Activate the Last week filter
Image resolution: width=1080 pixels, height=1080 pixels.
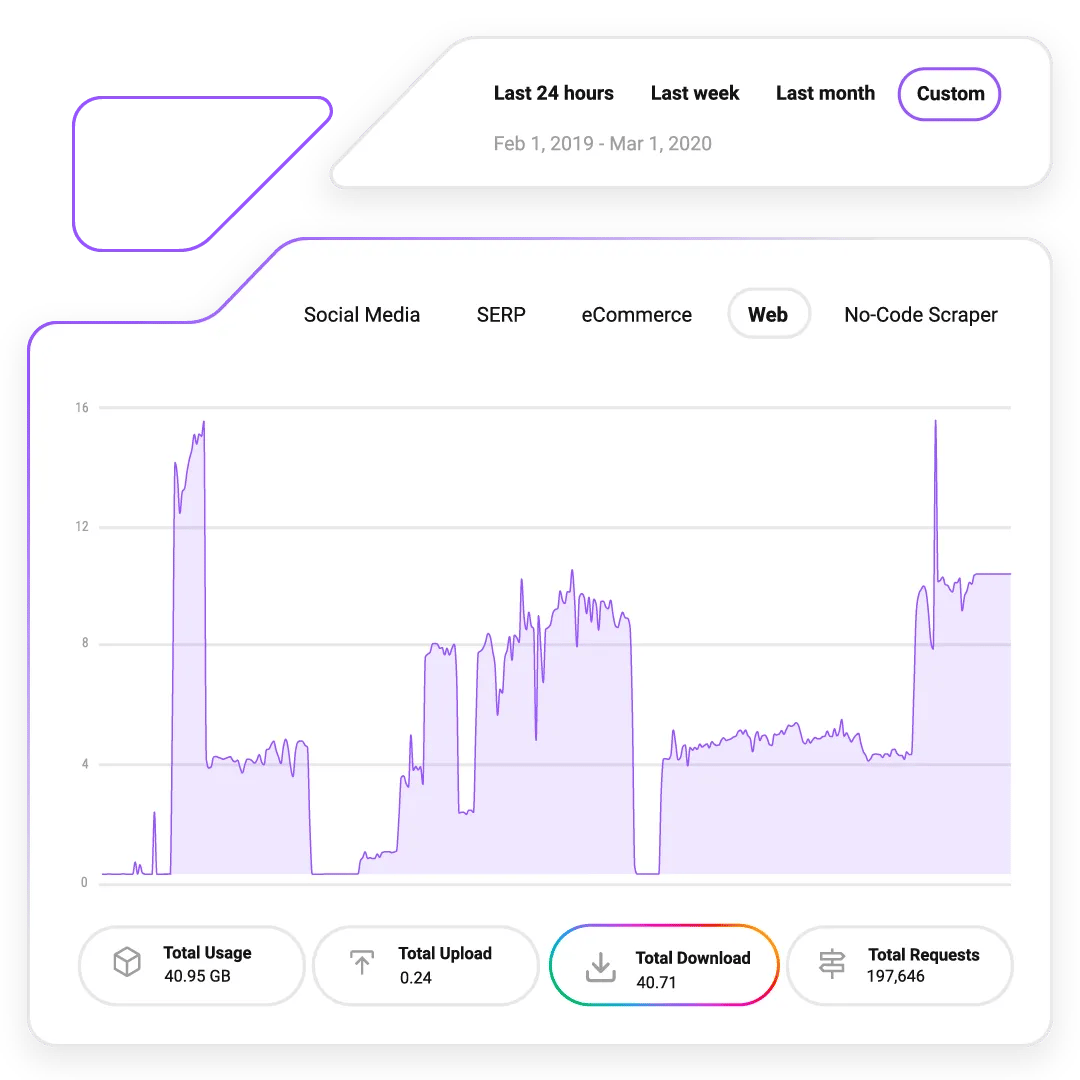tap(694, 93)
